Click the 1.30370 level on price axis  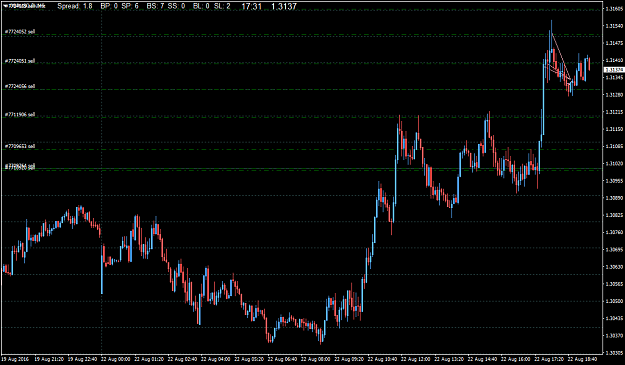tap(614, 336)
